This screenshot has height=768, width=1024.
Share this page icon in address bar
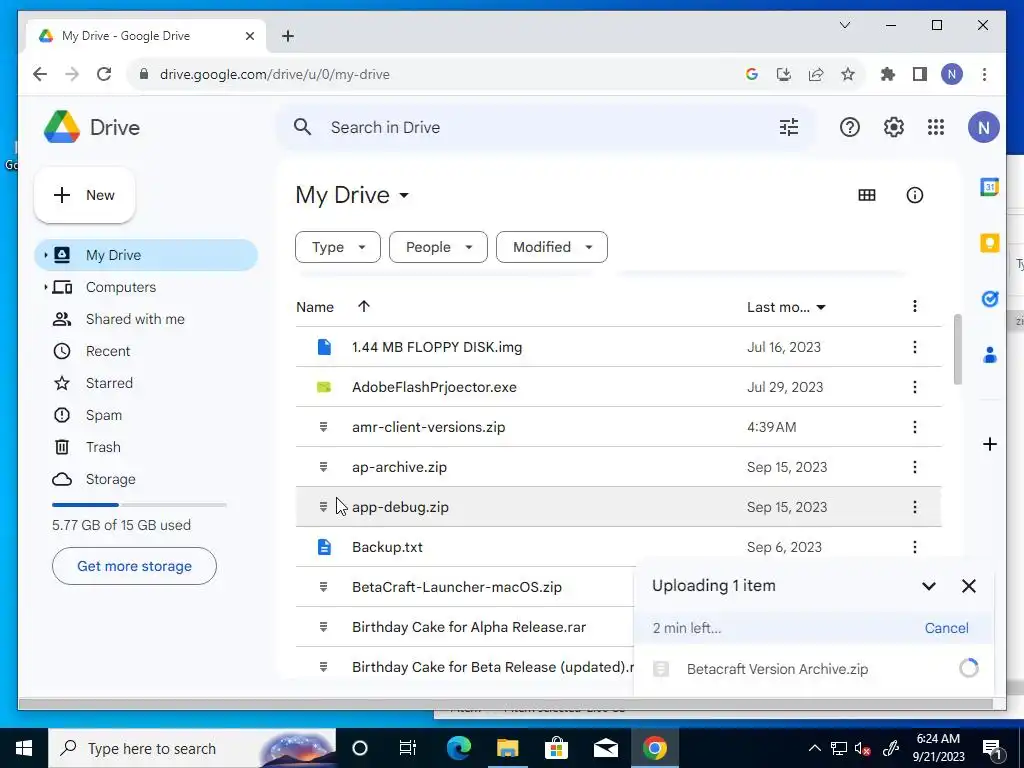click(816, 74)
